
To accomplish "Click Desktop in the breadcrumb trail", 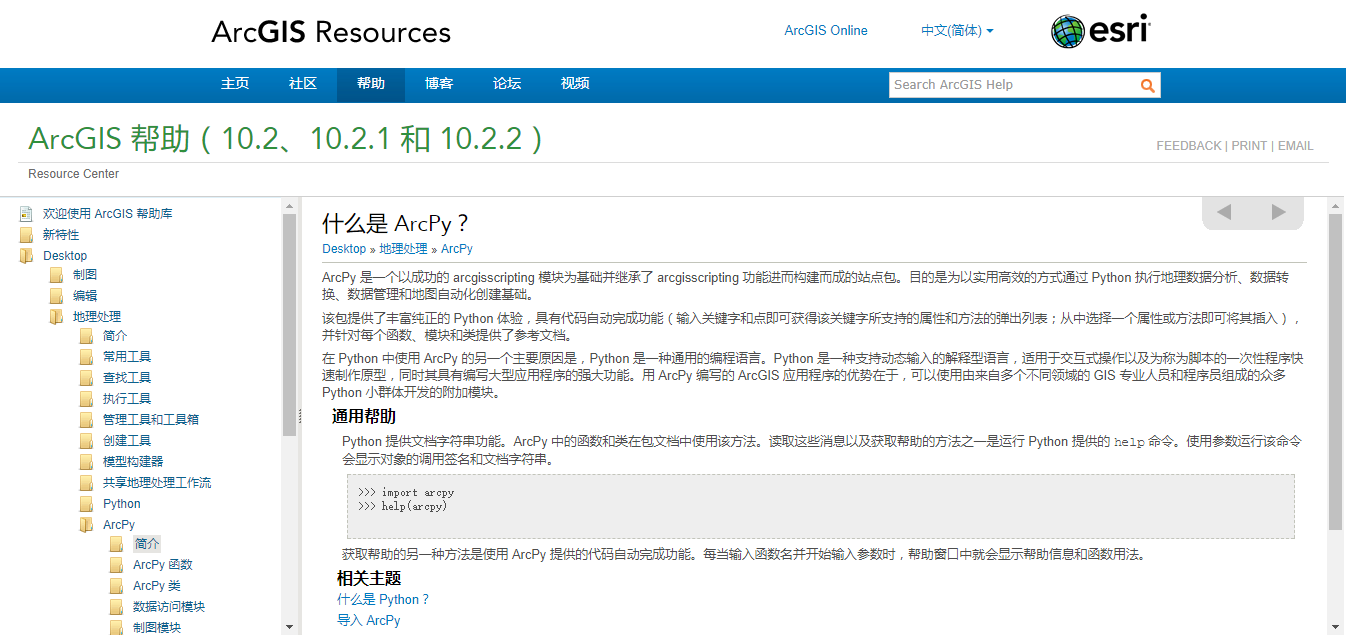I will (344, 249).
